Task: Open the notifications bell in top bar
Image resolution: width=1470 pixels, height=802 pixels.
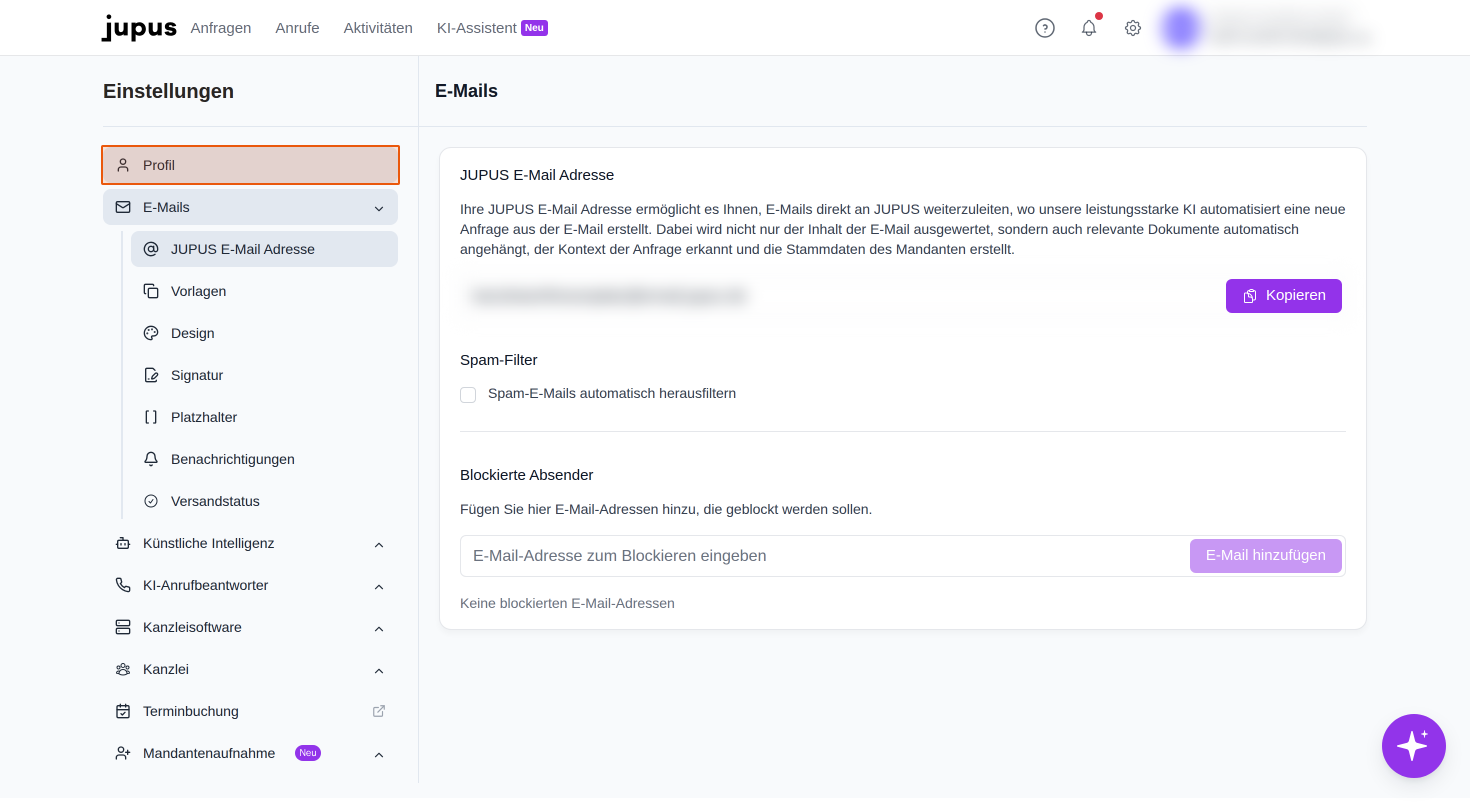Action: point(1089,28)
